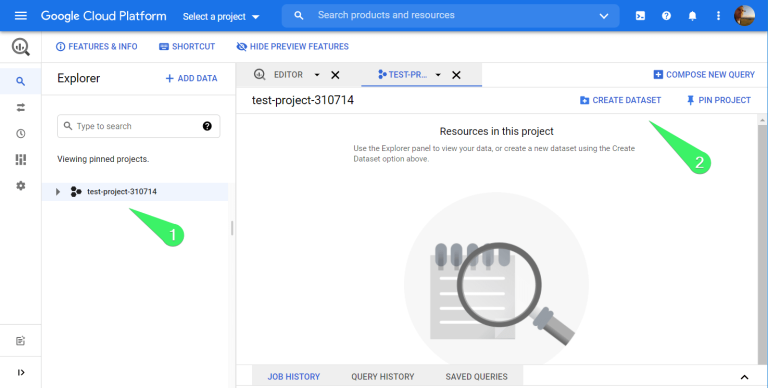
Task: Click Hide Preview Features
Action: (292, 47)
